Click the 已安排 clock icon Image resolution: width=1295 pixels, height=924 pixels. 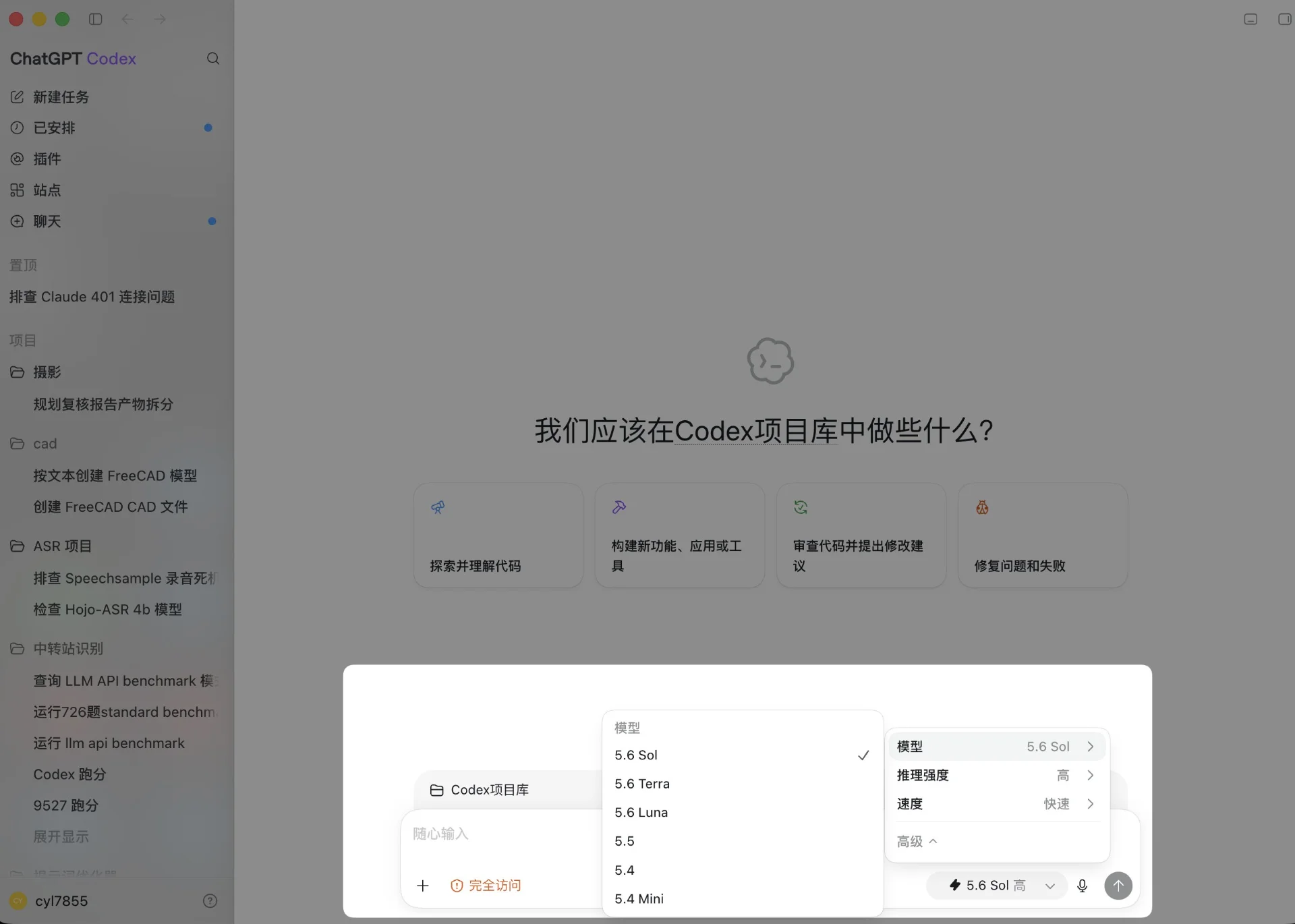coord(18,127)
